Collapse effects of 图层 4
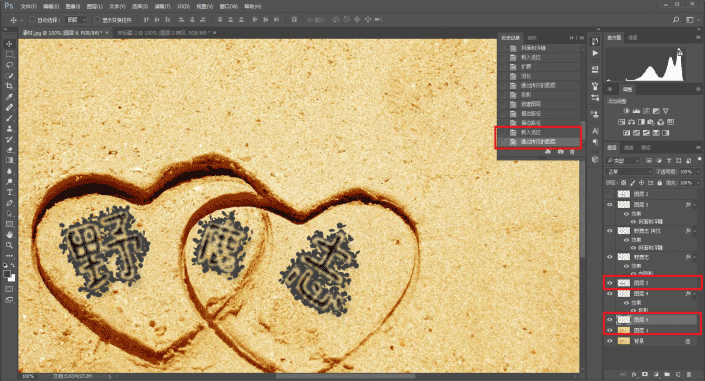 click(x=695, y=294)
